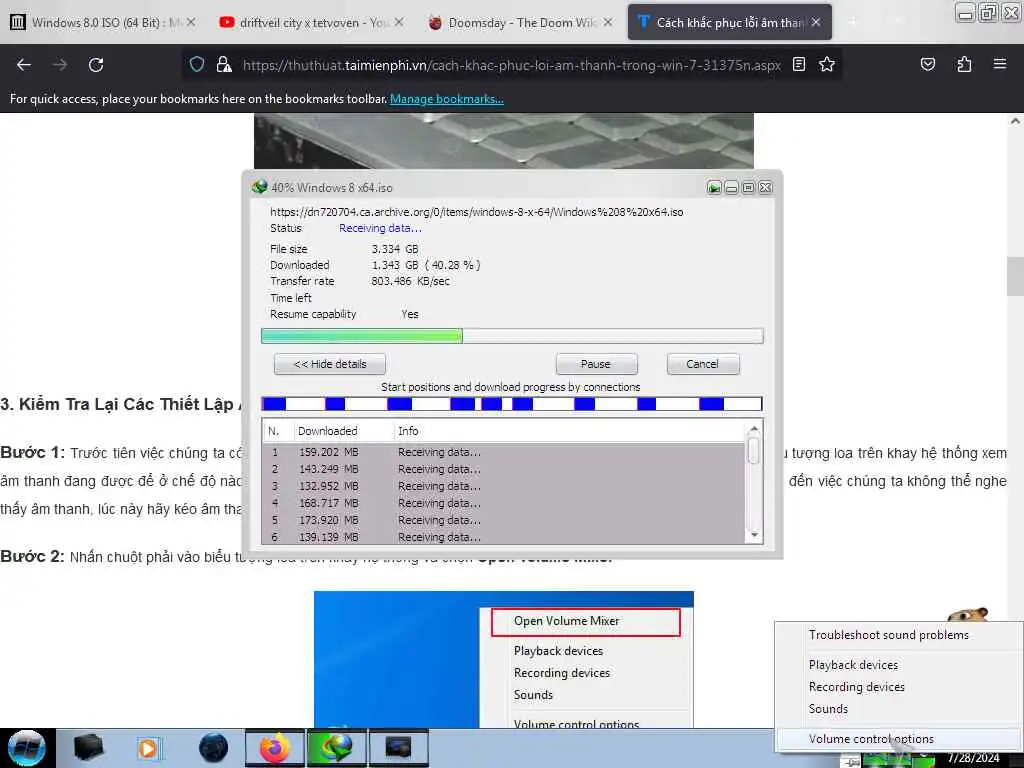Select connection row 132.952 MB
This screenshot has height=768, width=1024.
tap(503, 487)
